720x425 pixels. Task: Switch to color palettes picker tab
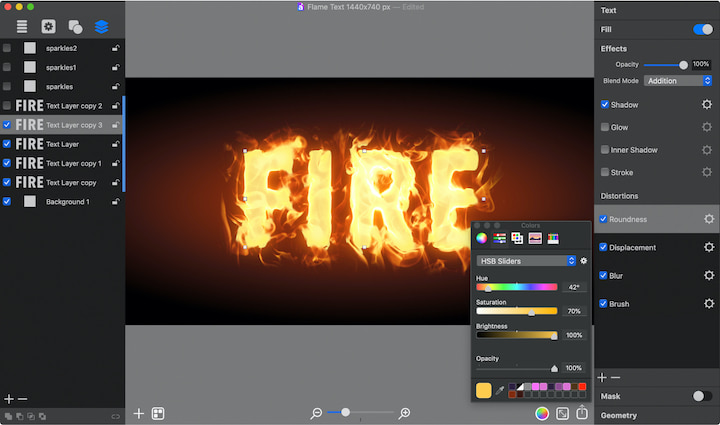pyautogui.click(x=517, y=238)
